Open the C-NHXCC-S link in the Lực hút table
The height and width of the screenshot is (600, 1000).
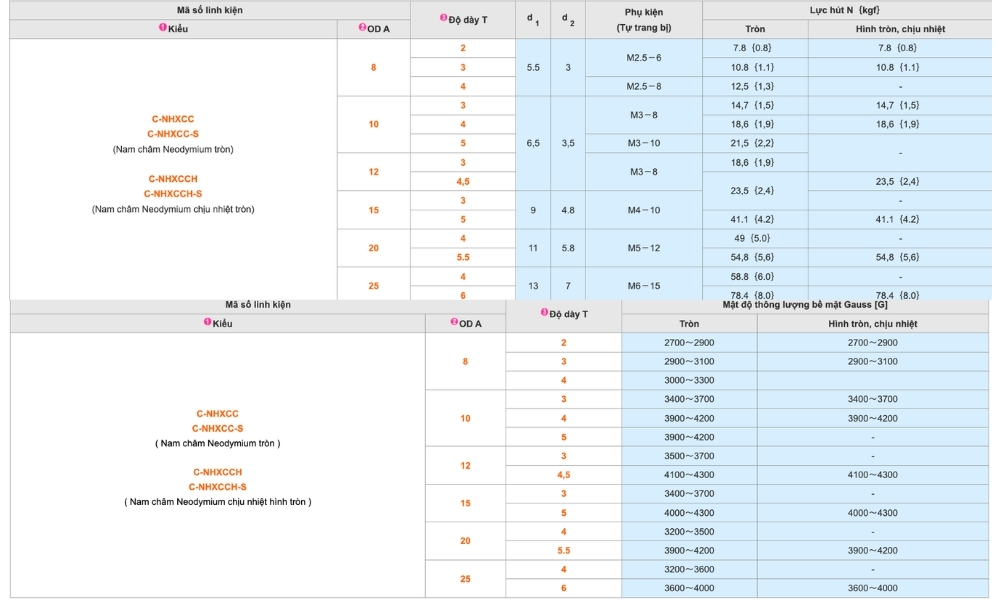(174, 134)
